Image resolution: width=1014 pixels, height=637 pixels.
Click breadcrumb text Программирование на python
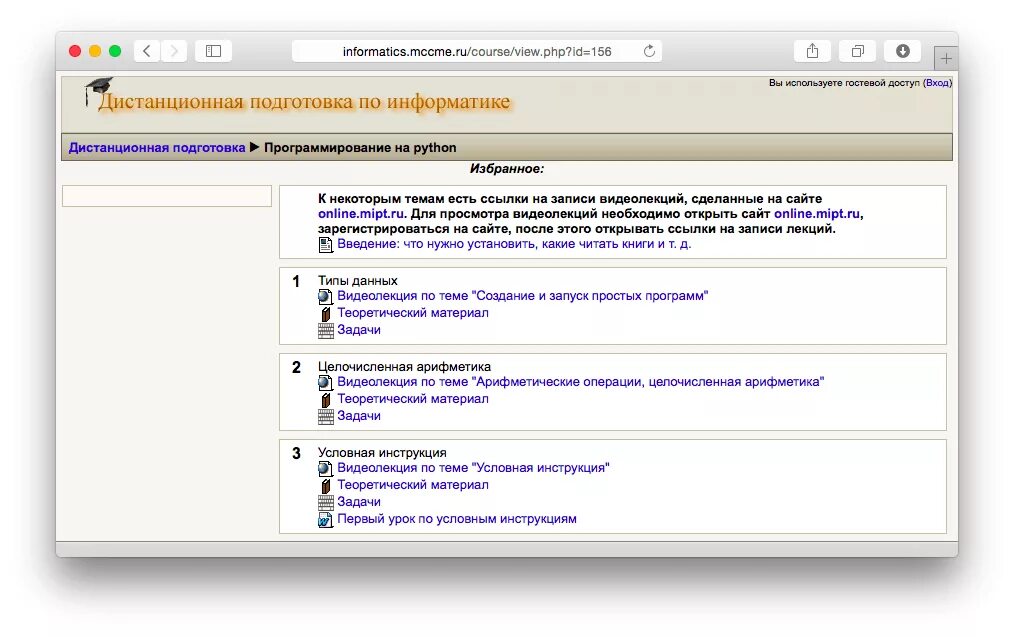(x=360, y=147)
